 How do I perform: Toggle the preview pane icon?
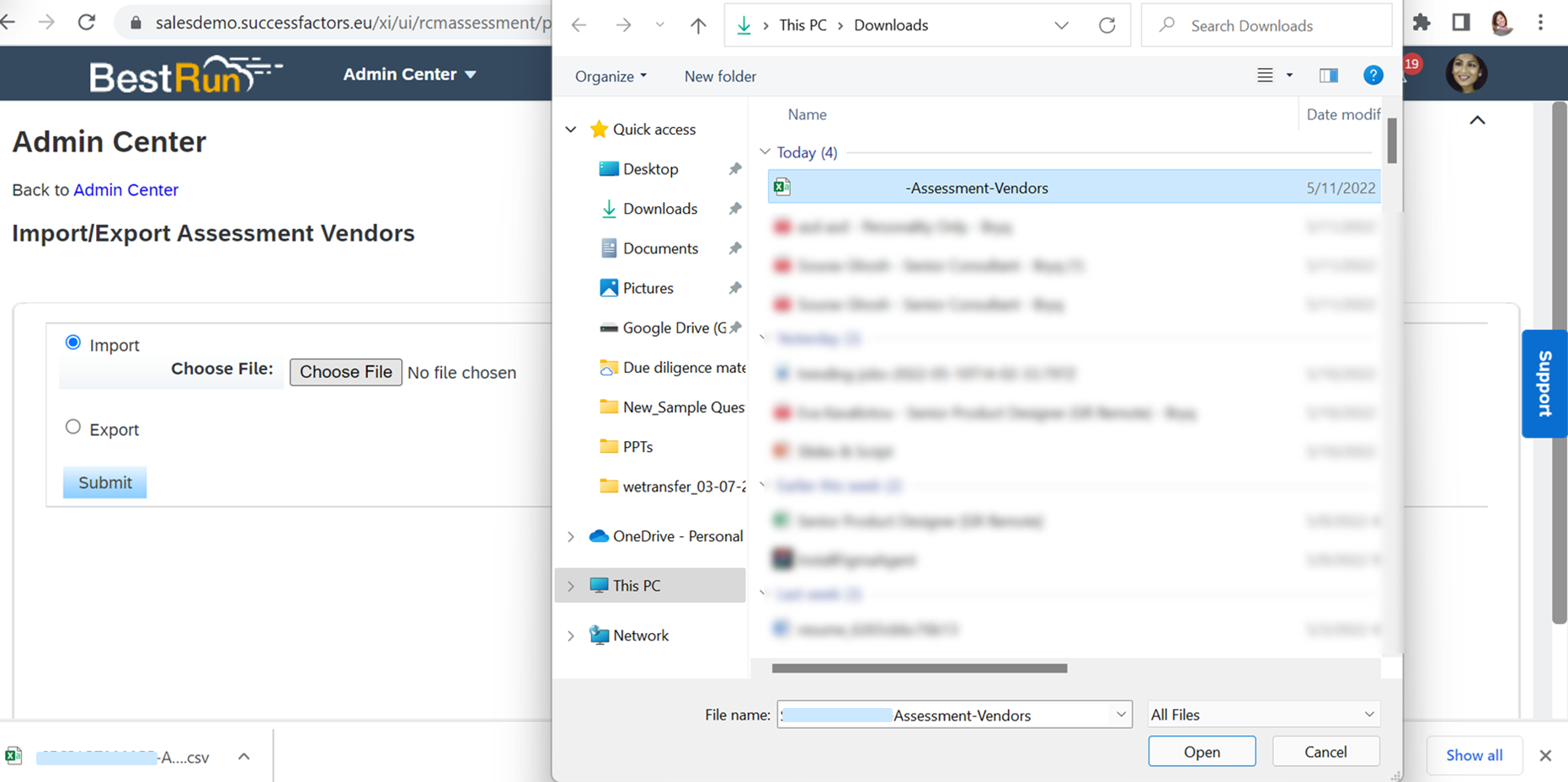point(1328,76)
